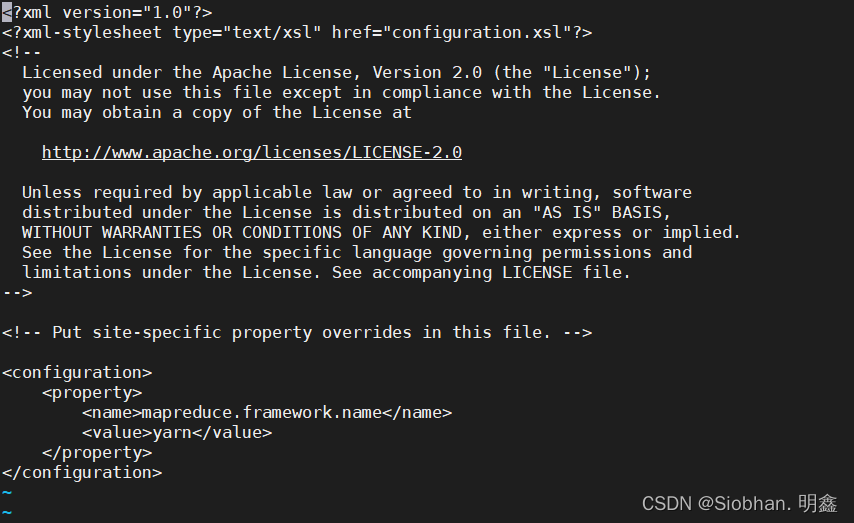Click the closing configuration tag
The image size is (854, 523).
pos(82,472)
